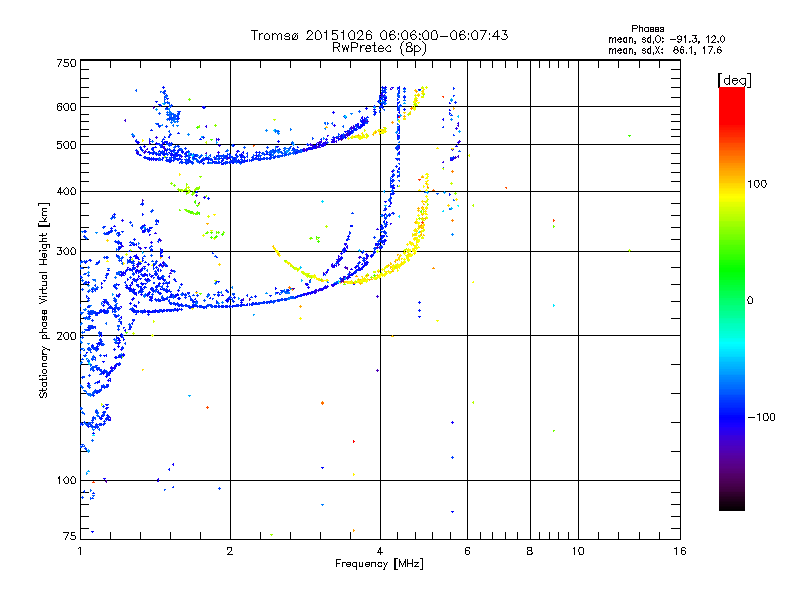Click the 'Stationary phase Virtual Height [km]' axis label
800x600 pixels.
(x=44, y=300)
